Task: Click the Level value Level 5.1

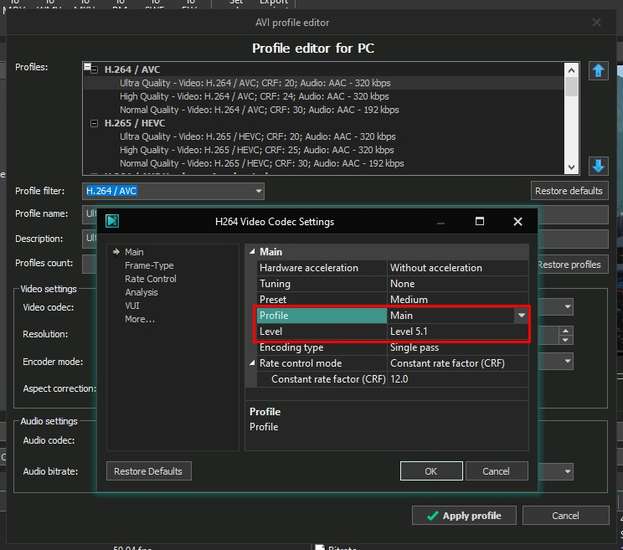Action: click(458, 331)
